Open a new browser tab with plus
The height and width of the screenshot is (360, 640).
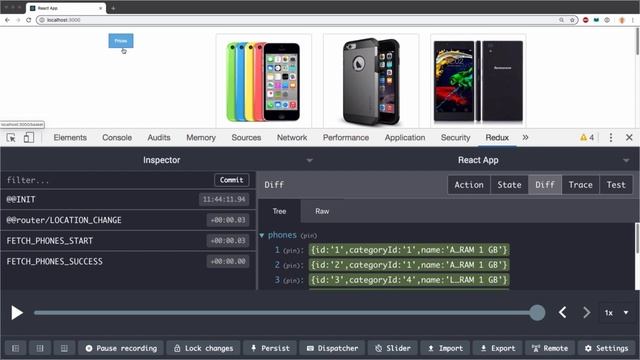113,8
